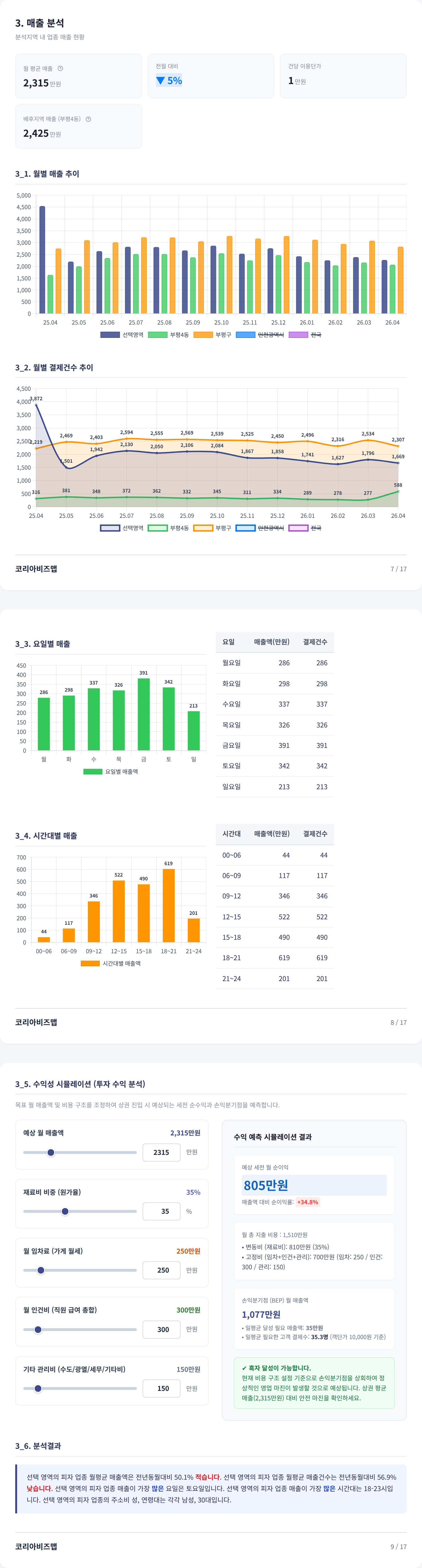Select the 일요일 row label

(231, 786)
